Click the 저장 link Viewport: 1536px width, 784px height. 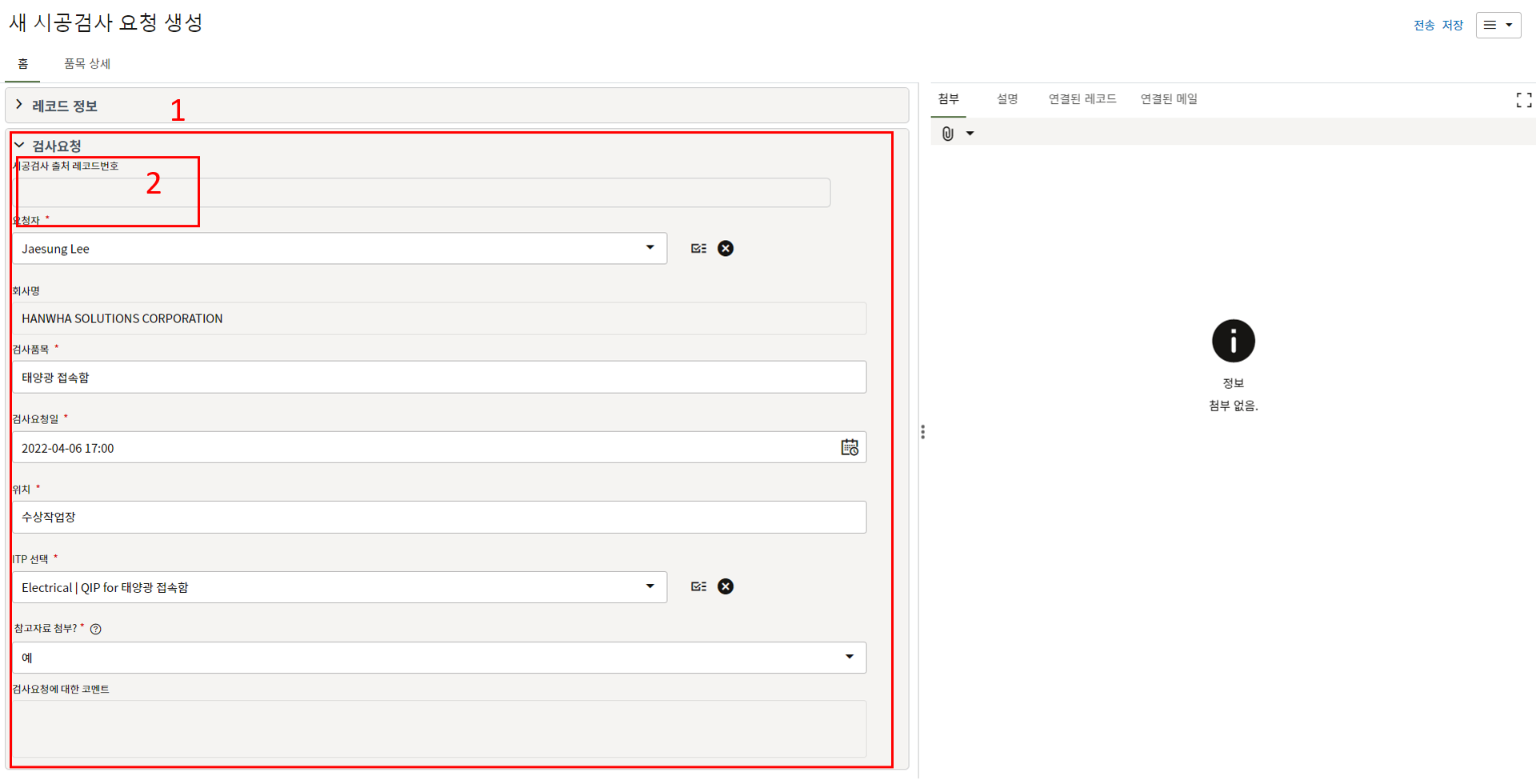pos(1452,26)
